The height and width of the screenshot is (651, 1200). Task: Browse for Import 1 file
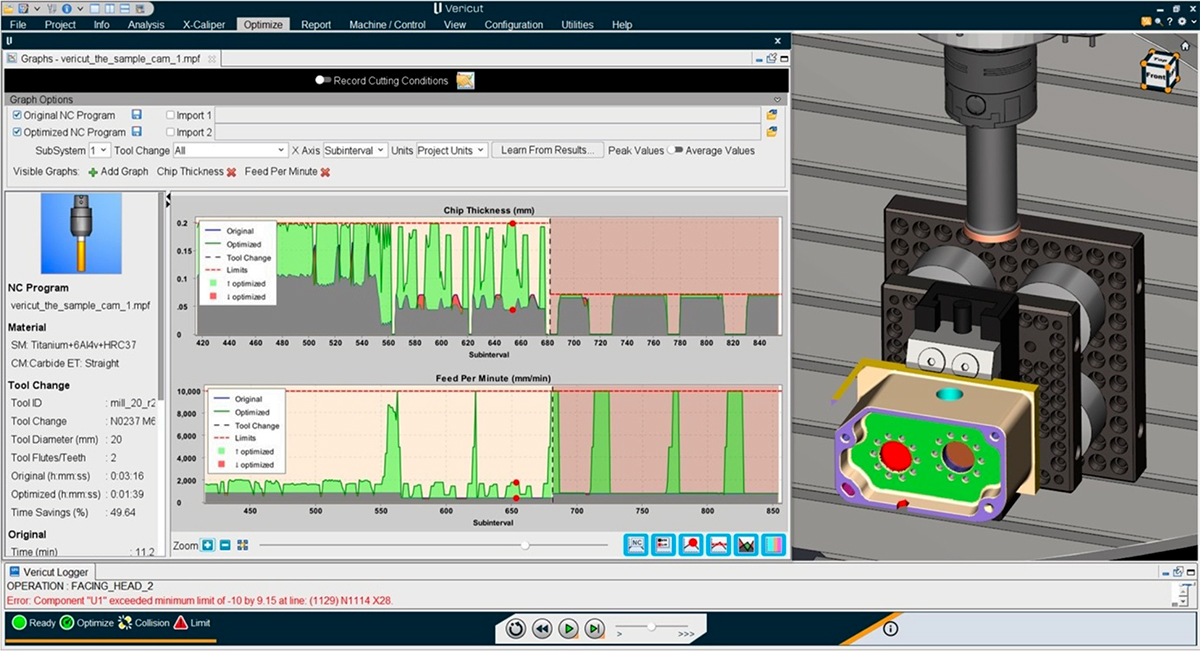pyautogui.click(x=772, y=115)
